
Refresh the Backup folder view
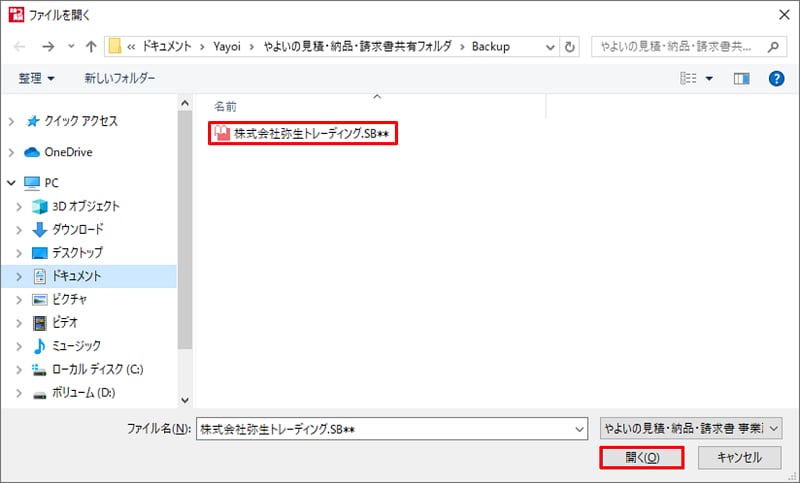pos(569,47)
